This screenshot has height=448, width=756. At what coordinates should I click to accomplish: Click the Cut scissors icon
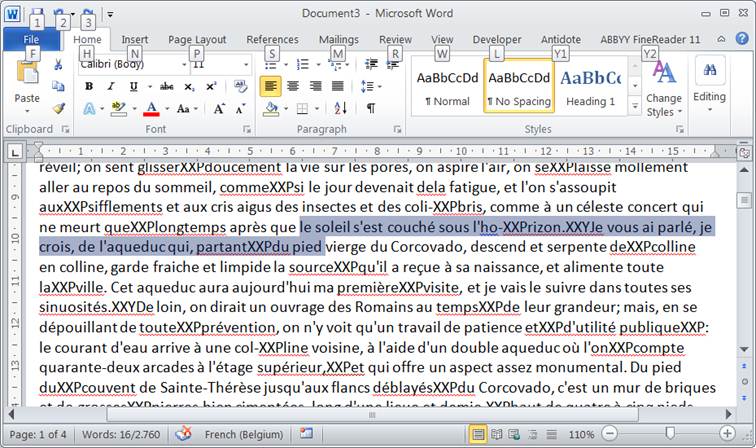coord(59,64)
